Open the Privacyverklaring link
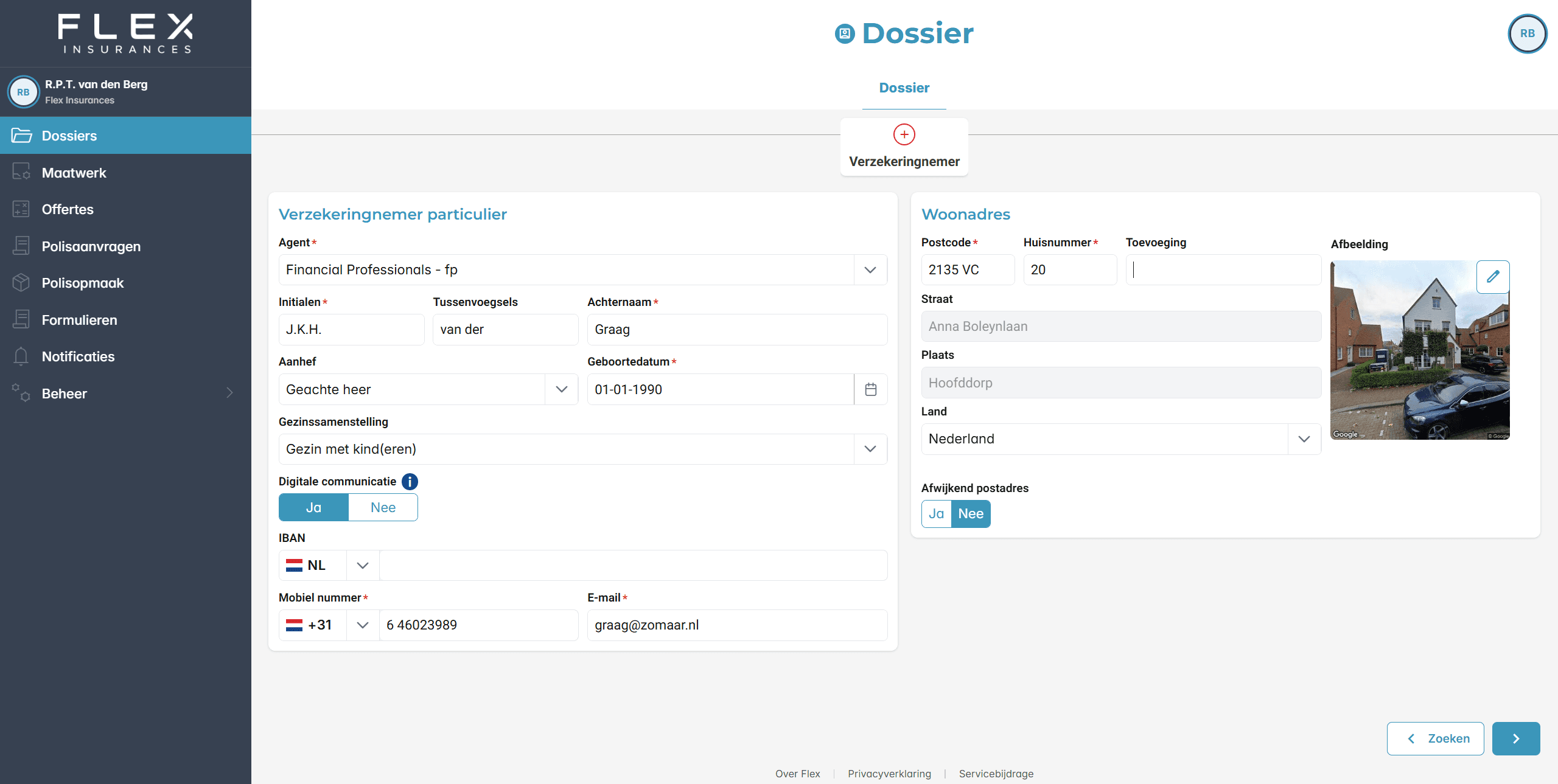 889,774
